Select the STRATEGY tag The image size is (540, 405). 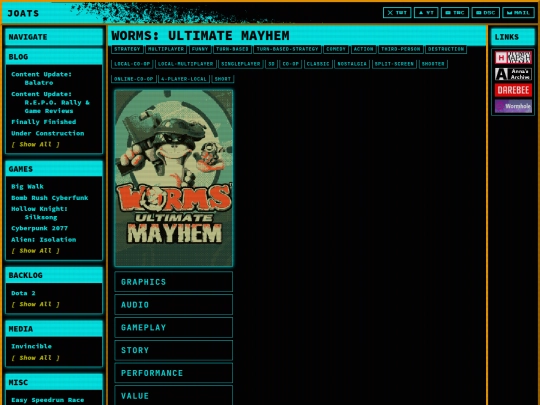[x=127, y=49]
